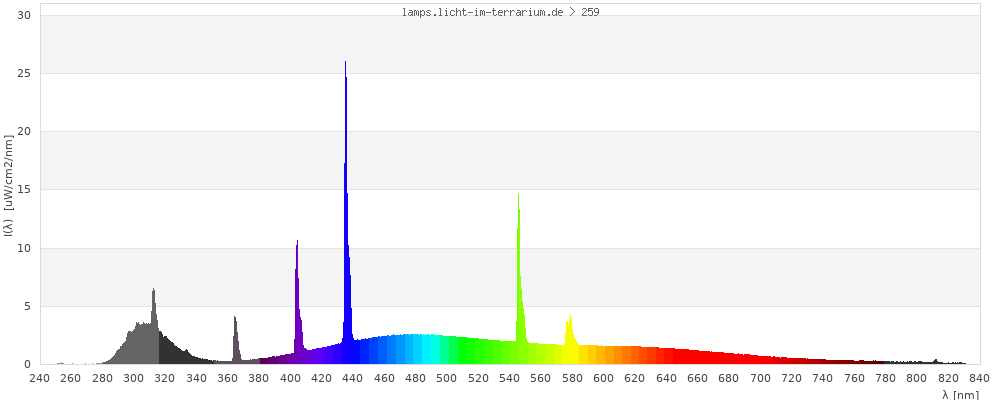Viewport: 1000px width, 400px height.
Task: Click the 20 y-axis tick label
Action: tap(25, 132)
